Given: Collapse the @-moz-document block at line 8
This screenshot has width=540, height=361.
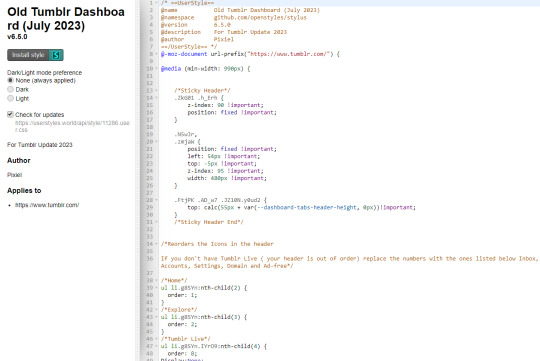Looking at the screenshot, I should (156, 54).
